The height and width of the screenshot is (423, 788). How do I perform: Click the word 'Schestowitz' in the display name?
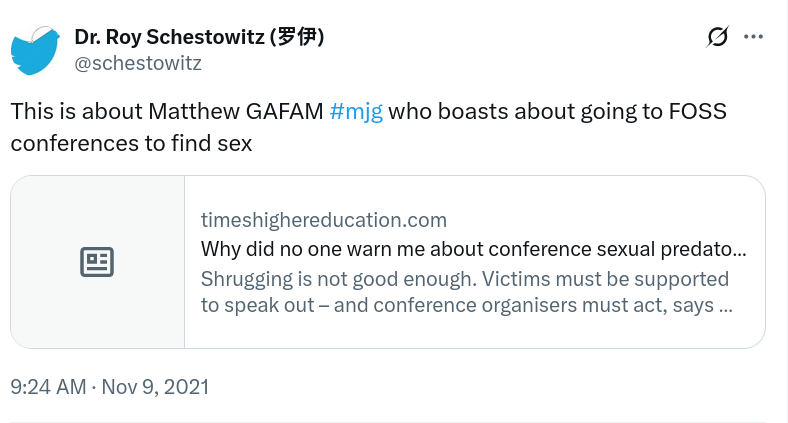[x=206, y=37]
